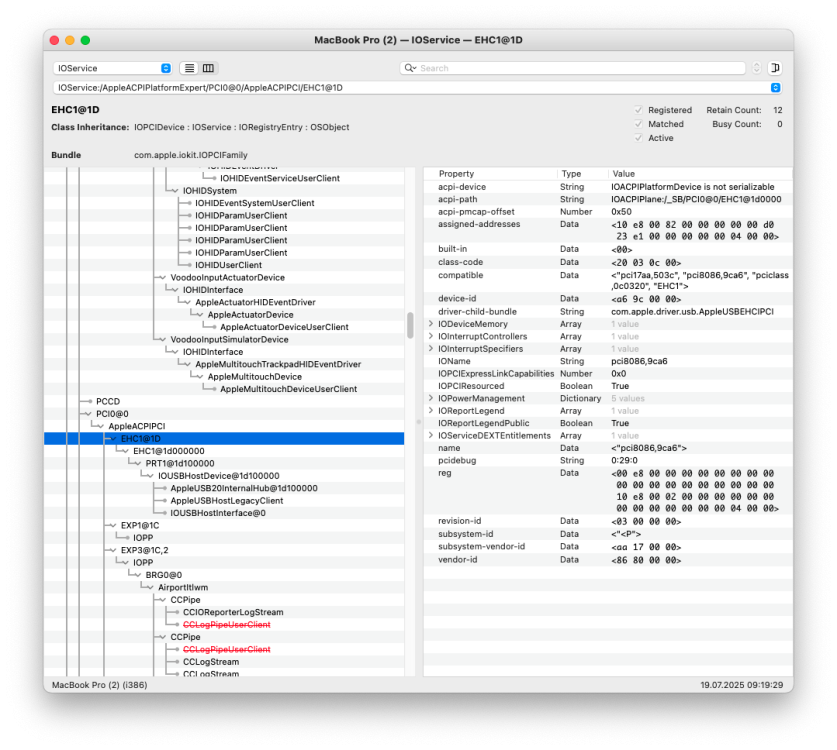Open the search options magnifier menu

point(410,68)
